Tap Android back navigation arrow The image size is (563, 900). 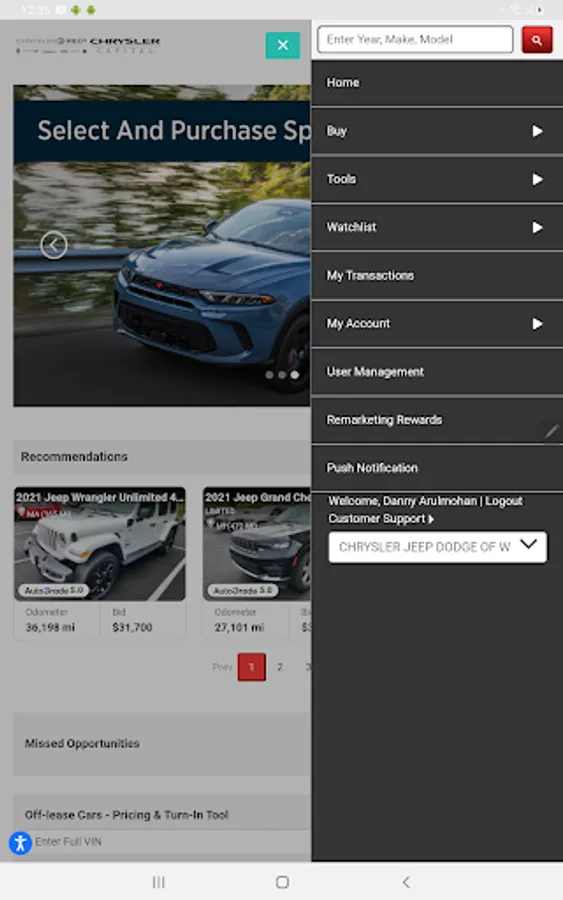point(406,882)
